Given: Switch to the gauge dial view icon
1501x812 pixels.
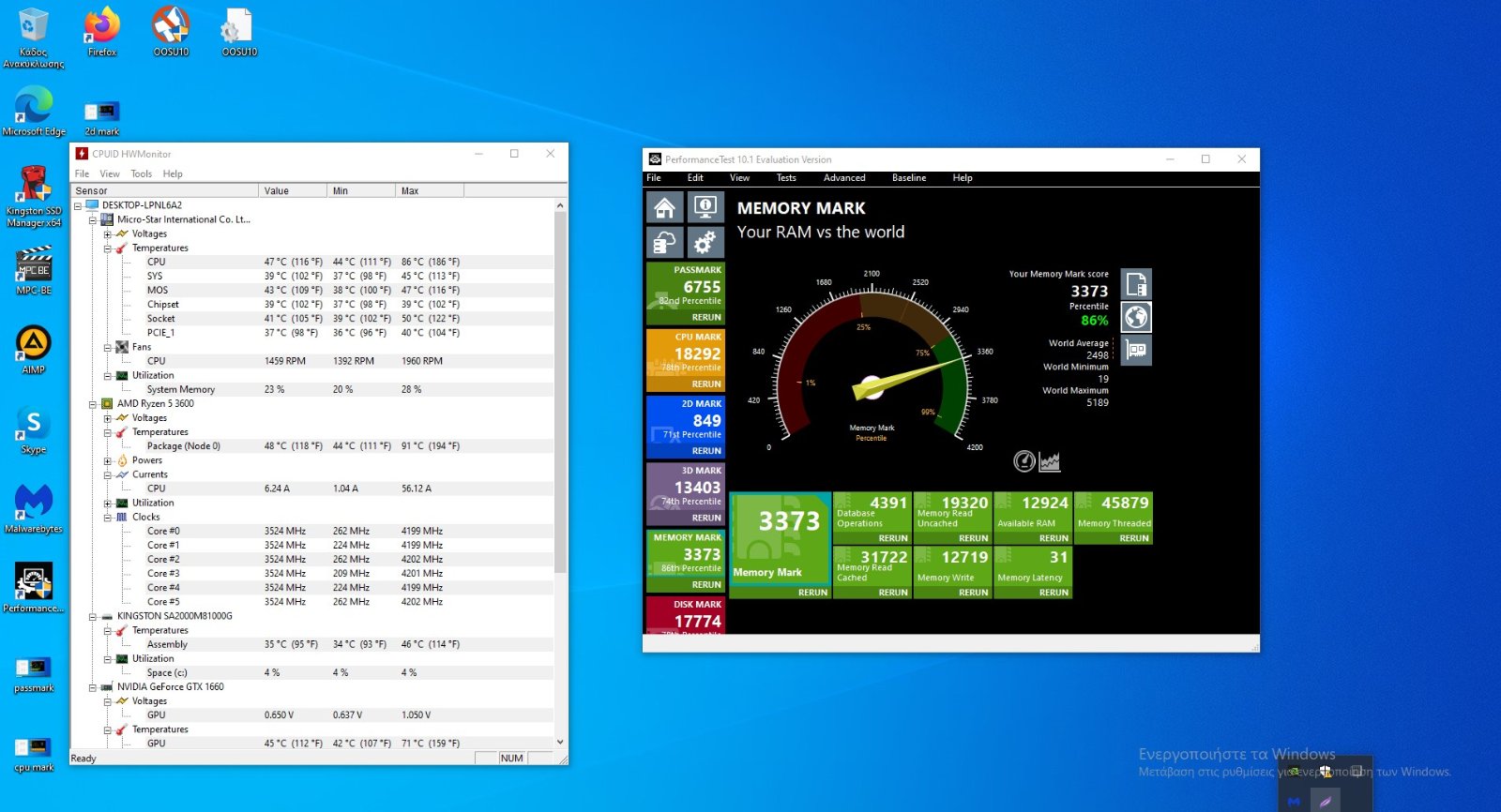Looking at the screenshot, I should point(1024,460).
